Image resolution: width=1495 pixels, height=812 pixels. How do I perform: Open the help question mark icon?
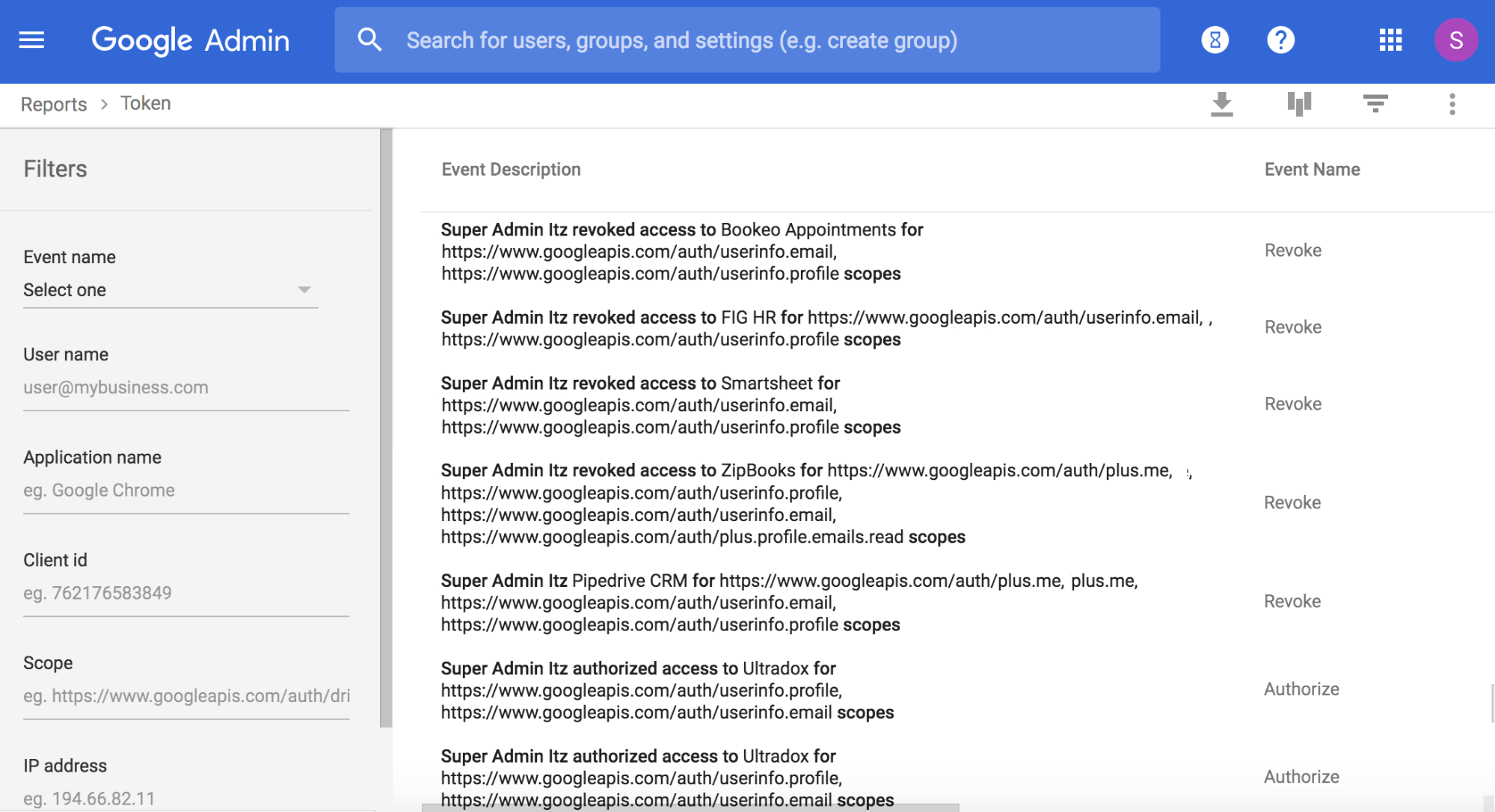point(1281,40)
